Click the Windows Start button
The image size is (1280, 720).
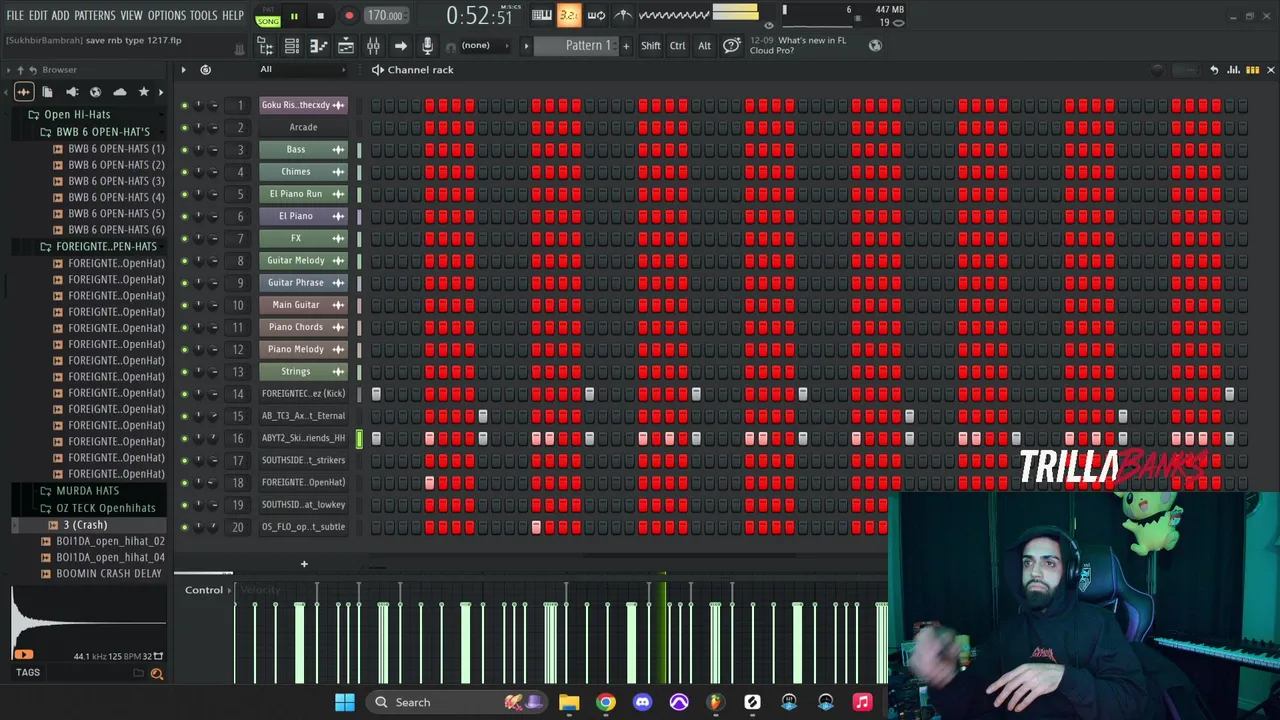tap(345, 702)
